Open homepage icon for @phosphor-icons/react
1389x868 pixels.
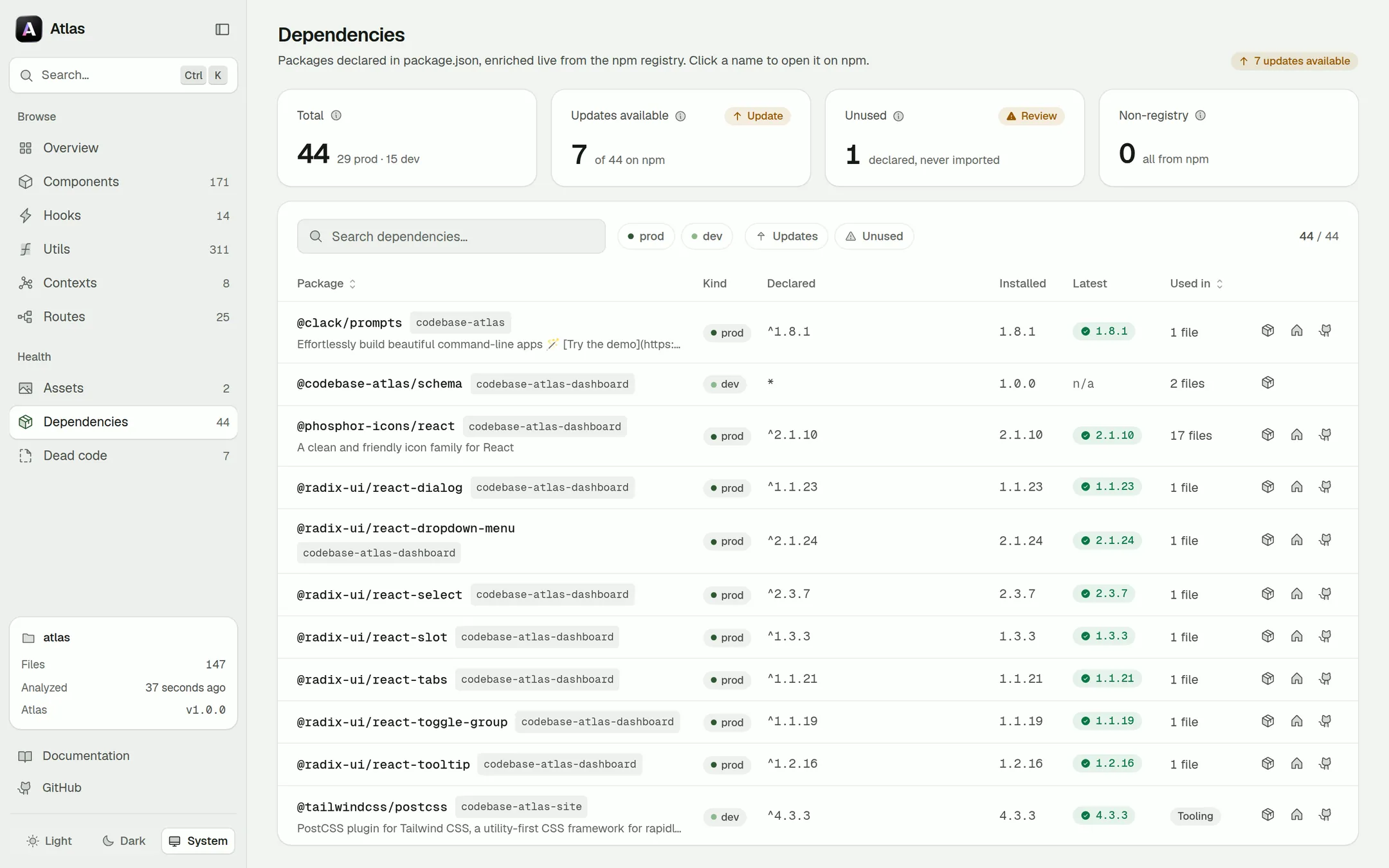coord(1296,435)
